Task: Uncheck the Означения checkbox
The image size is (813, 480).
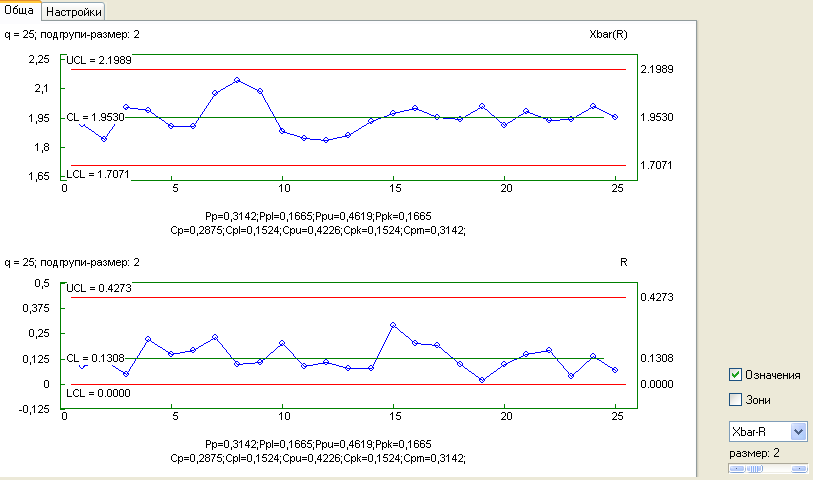Action: 736,375
